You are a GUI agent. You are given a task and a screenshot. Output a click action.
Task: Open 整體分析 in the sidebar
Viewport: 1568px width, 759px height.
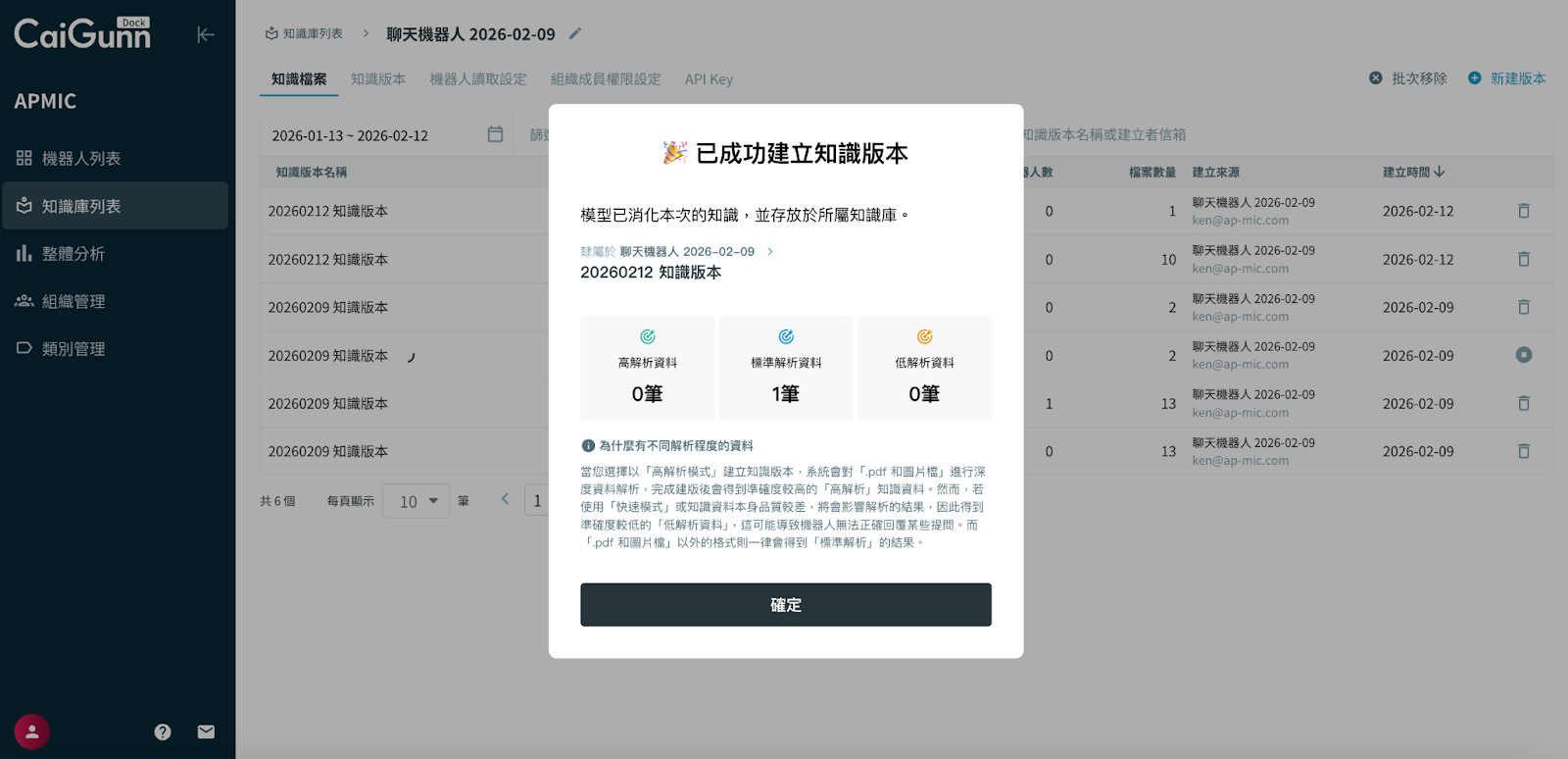pos(73,254)
